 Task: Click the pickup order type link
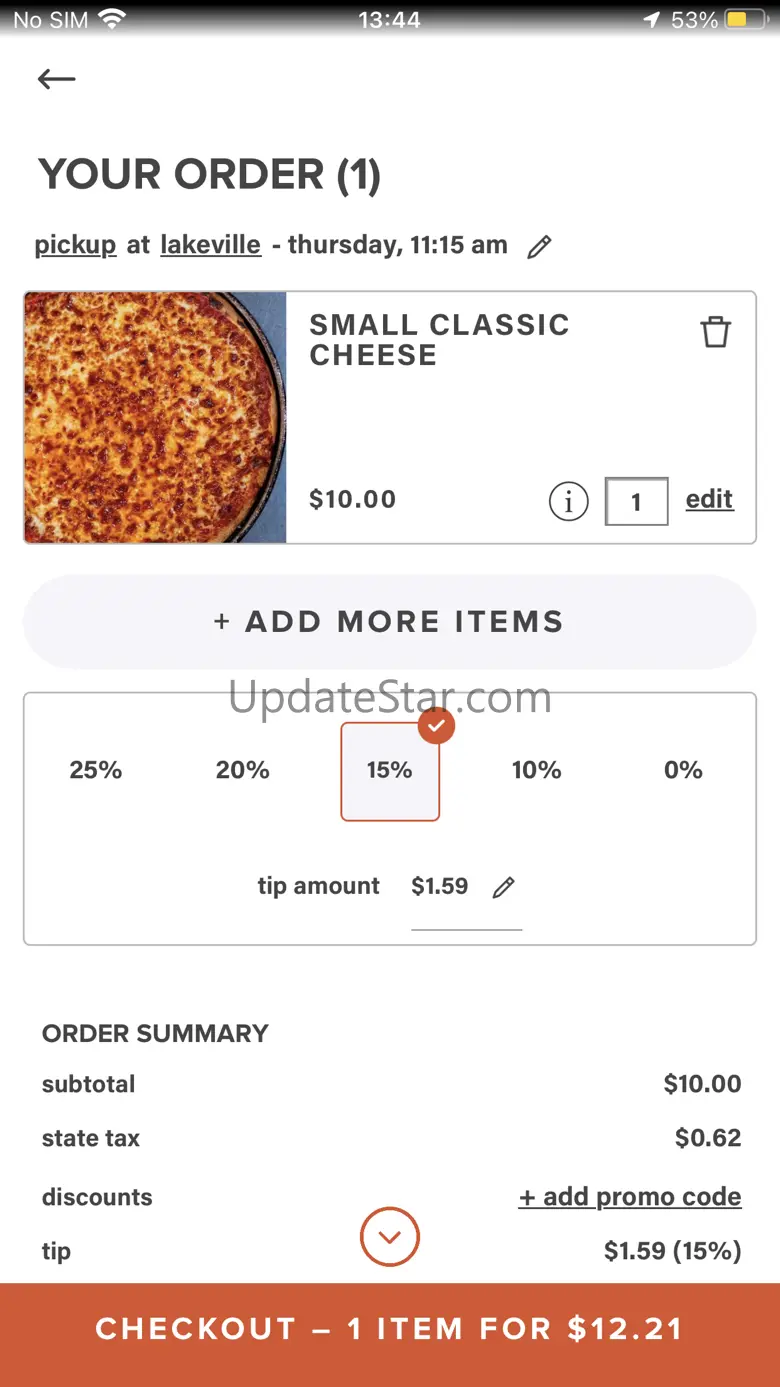pyautogui.click(x=75, y=245)
